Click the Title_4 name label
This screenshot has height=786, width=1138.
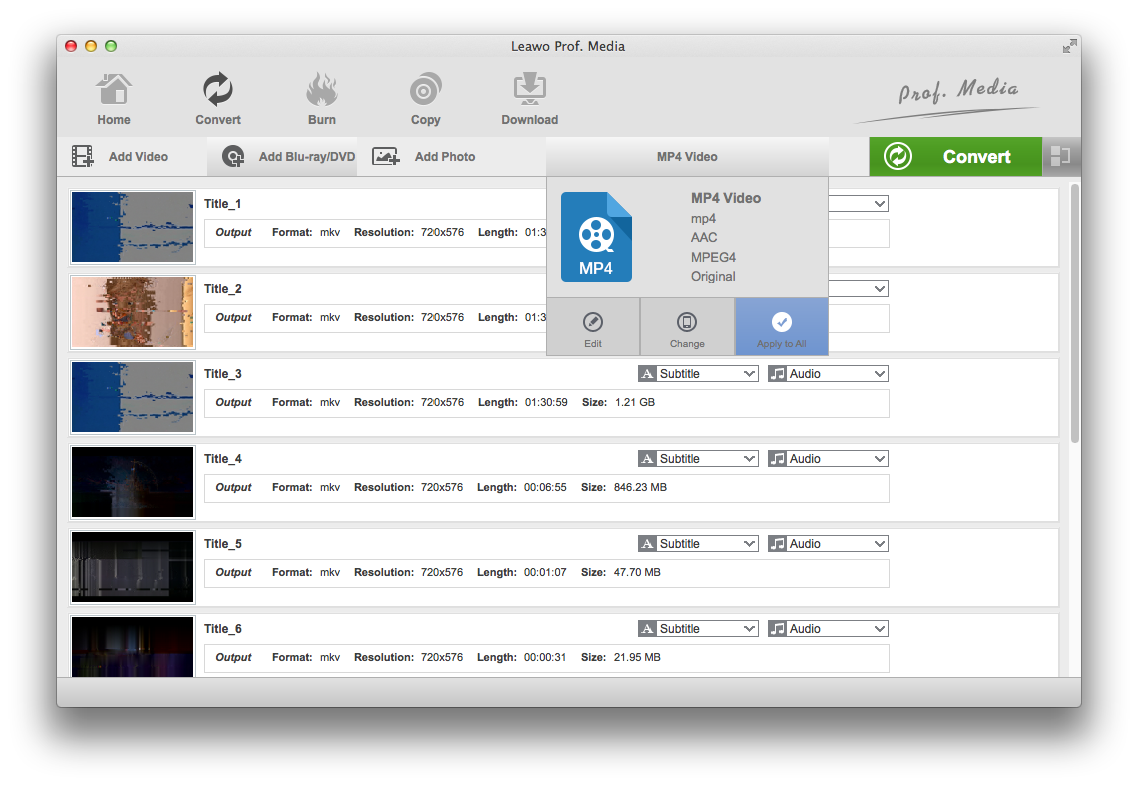[x=222, y=459]
